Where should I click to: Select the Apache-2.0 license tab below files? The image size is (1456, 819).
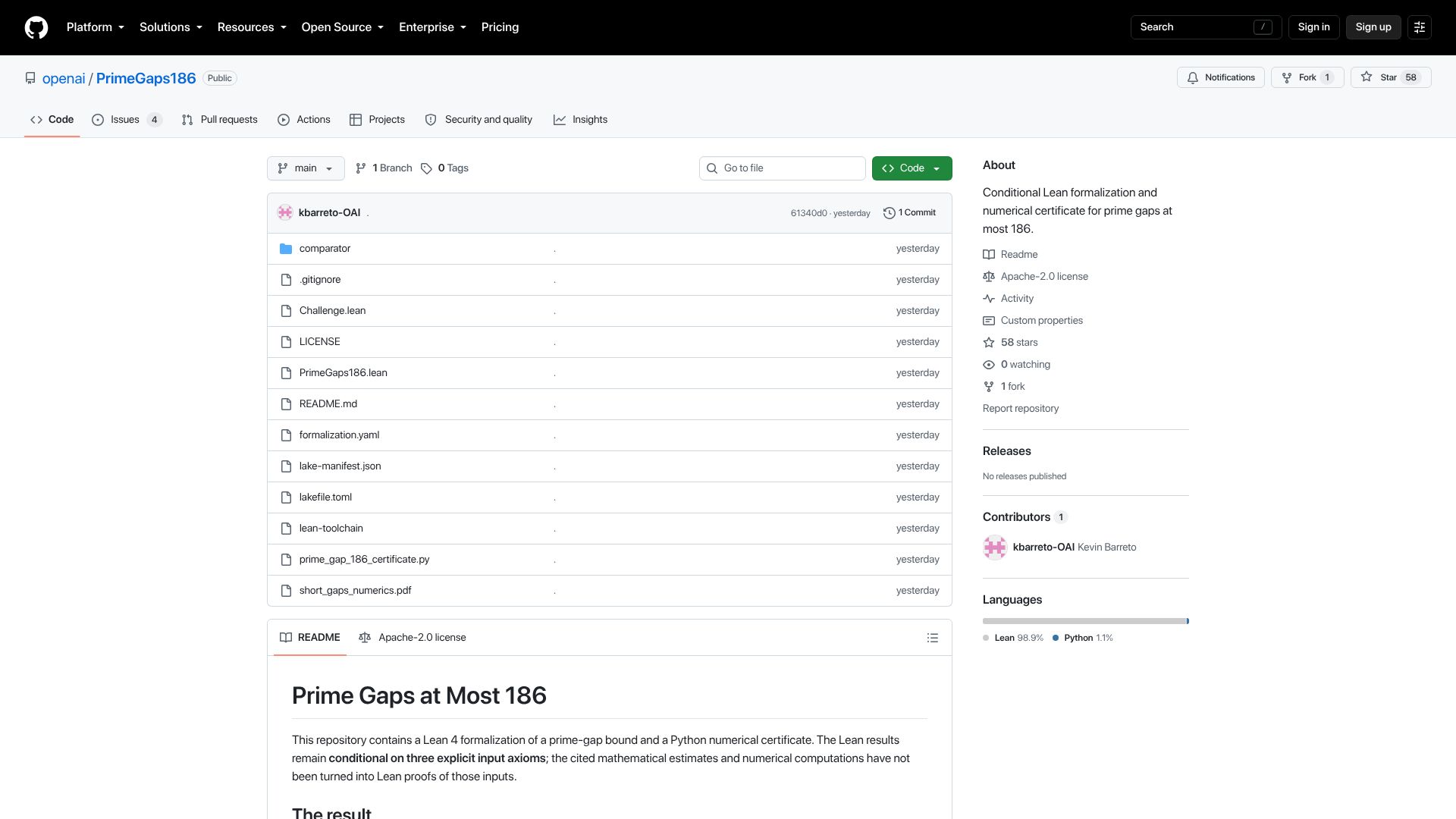413,638
